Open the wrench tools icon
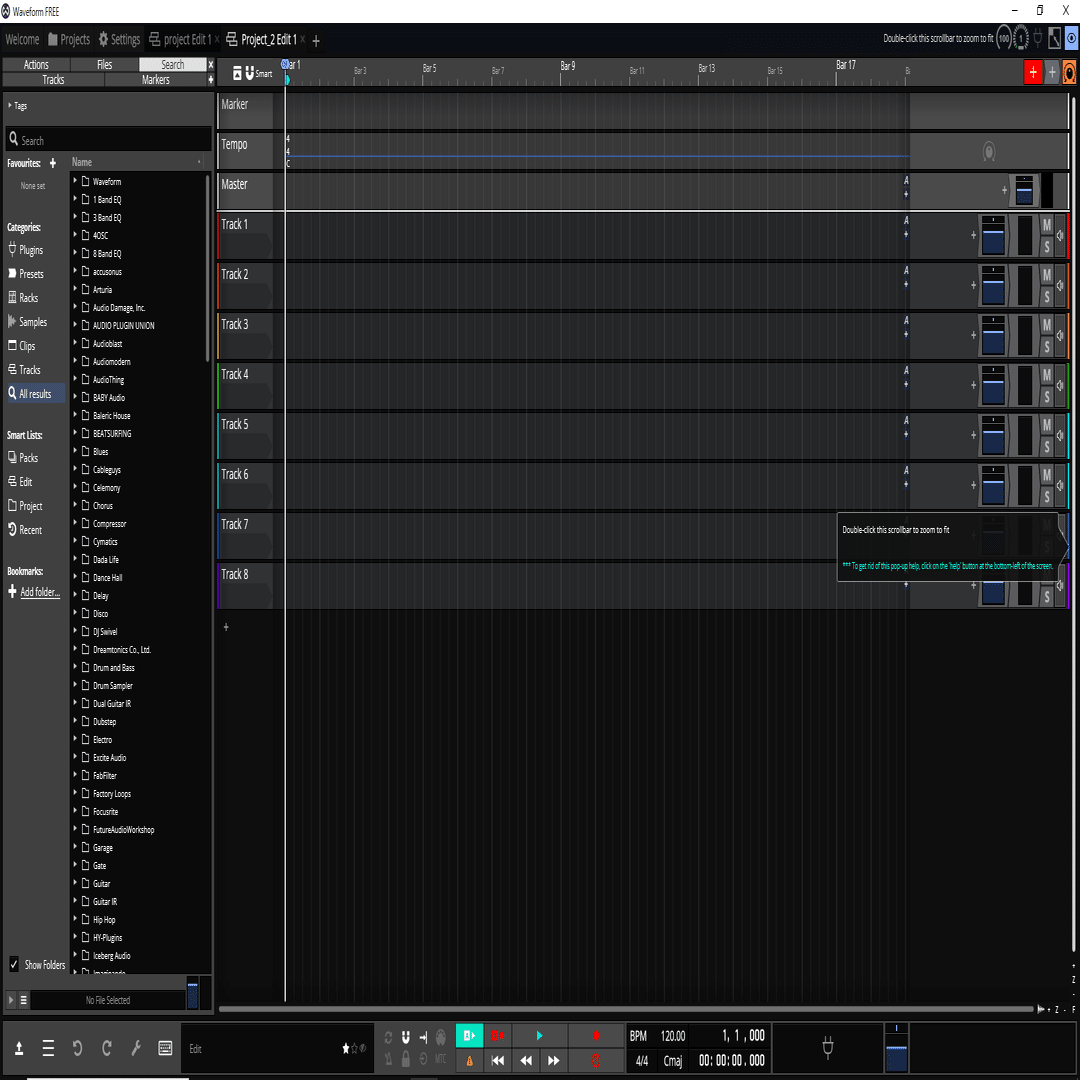1080x1080 pixels. tap(136, 1048)
